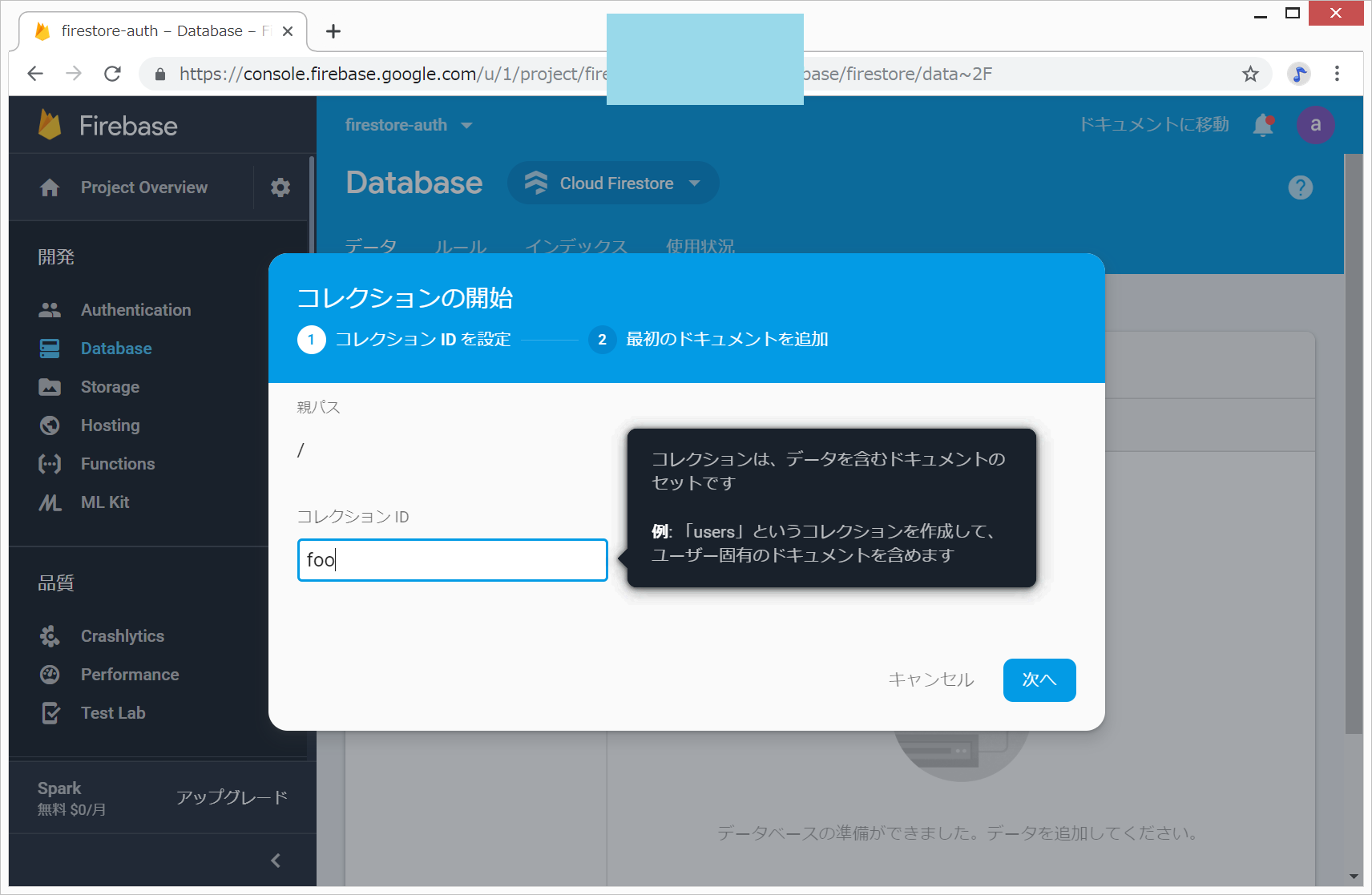
Task: Click the コレクション ID input field
Action: pyautogui.click(x=453, y=560)
